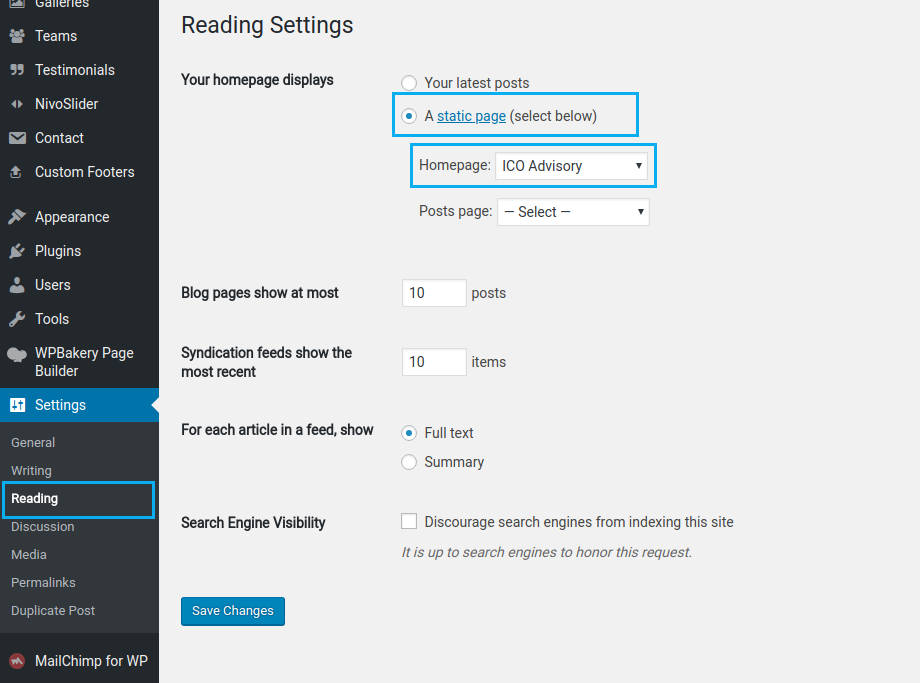Image resolution: width=920 pixels, height=683 pixels.
Task: Choose the Summary radio option
Action: pyautogui.click(x=409, y=462)
